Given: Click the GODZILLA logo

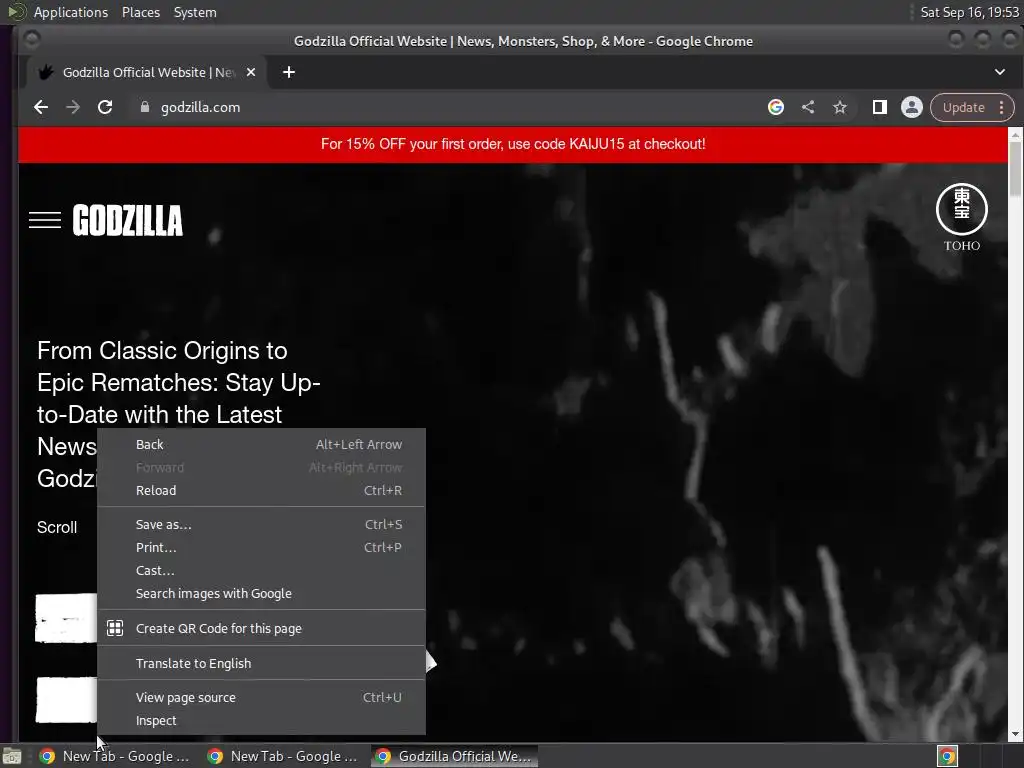Looking at the screenshot, I should click(x=128, y=220).
